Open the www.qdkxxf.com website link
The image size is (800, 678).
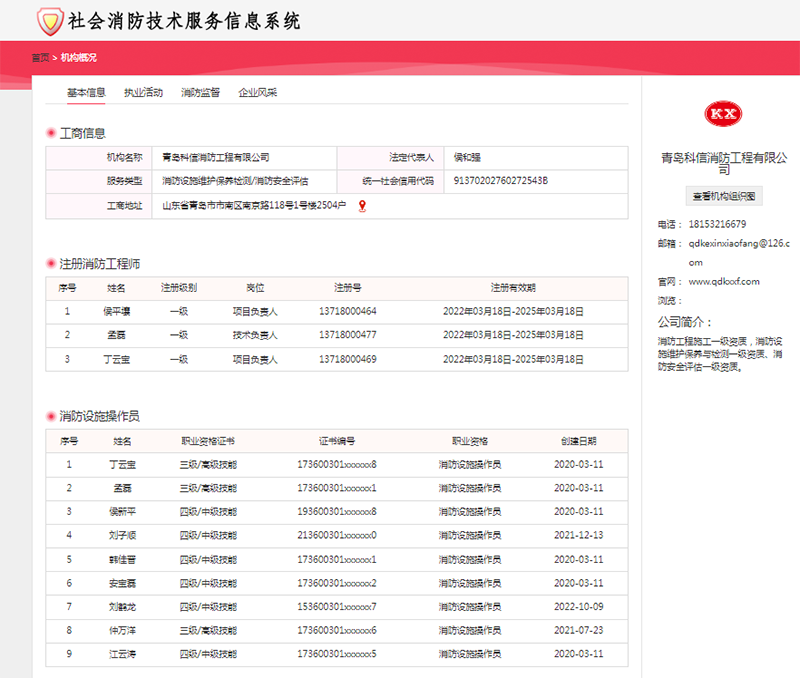(724, 282)
